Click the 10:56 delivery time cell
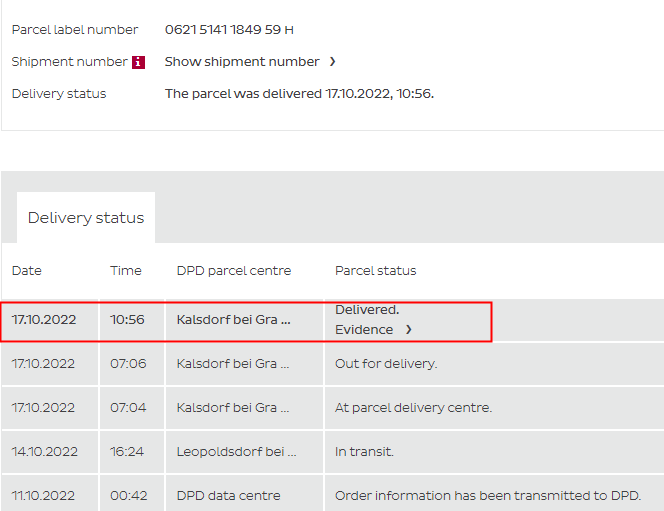 127,320
